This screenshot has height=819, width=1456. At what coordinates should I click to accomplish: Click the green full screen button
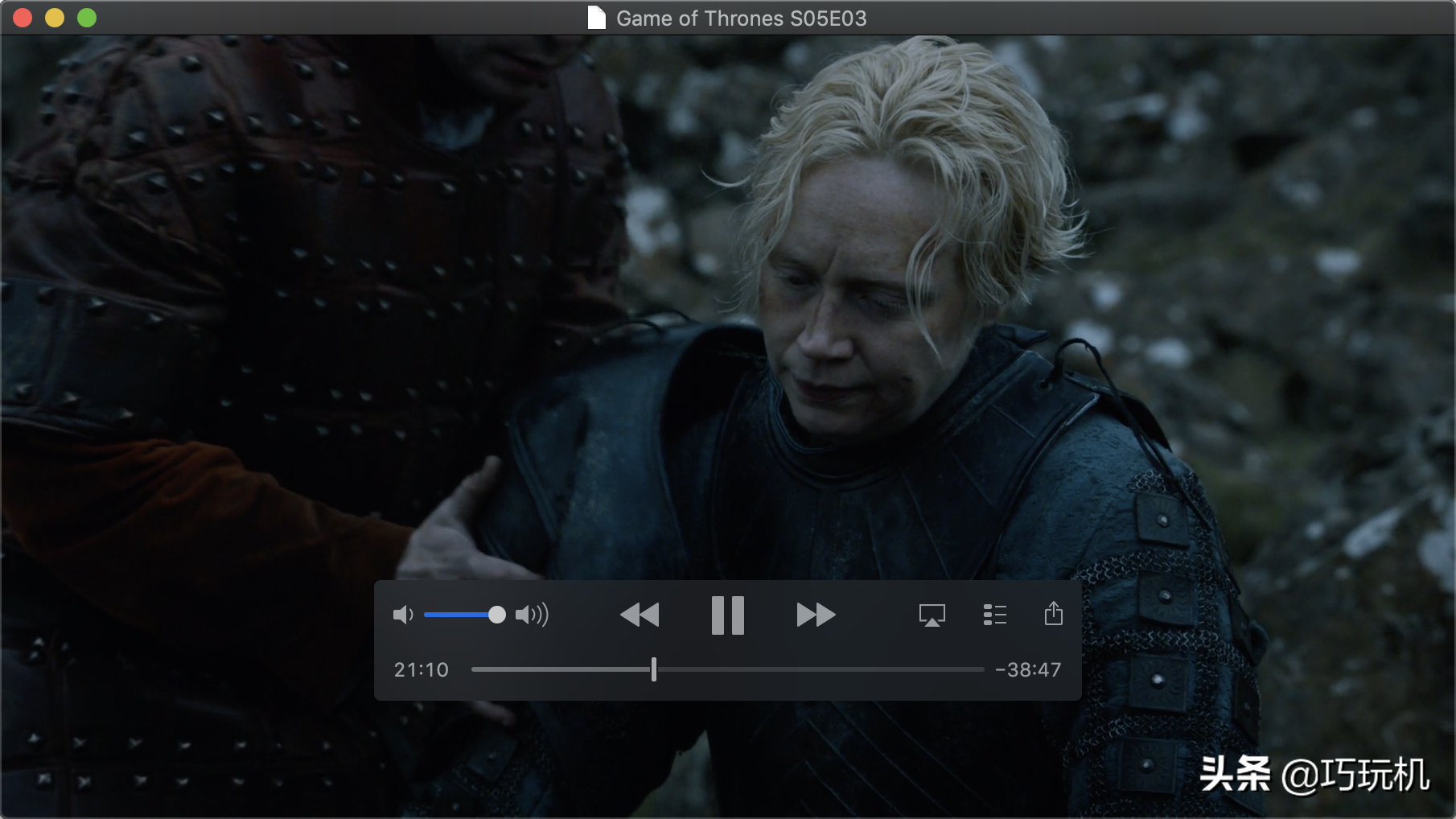point(87,18)
